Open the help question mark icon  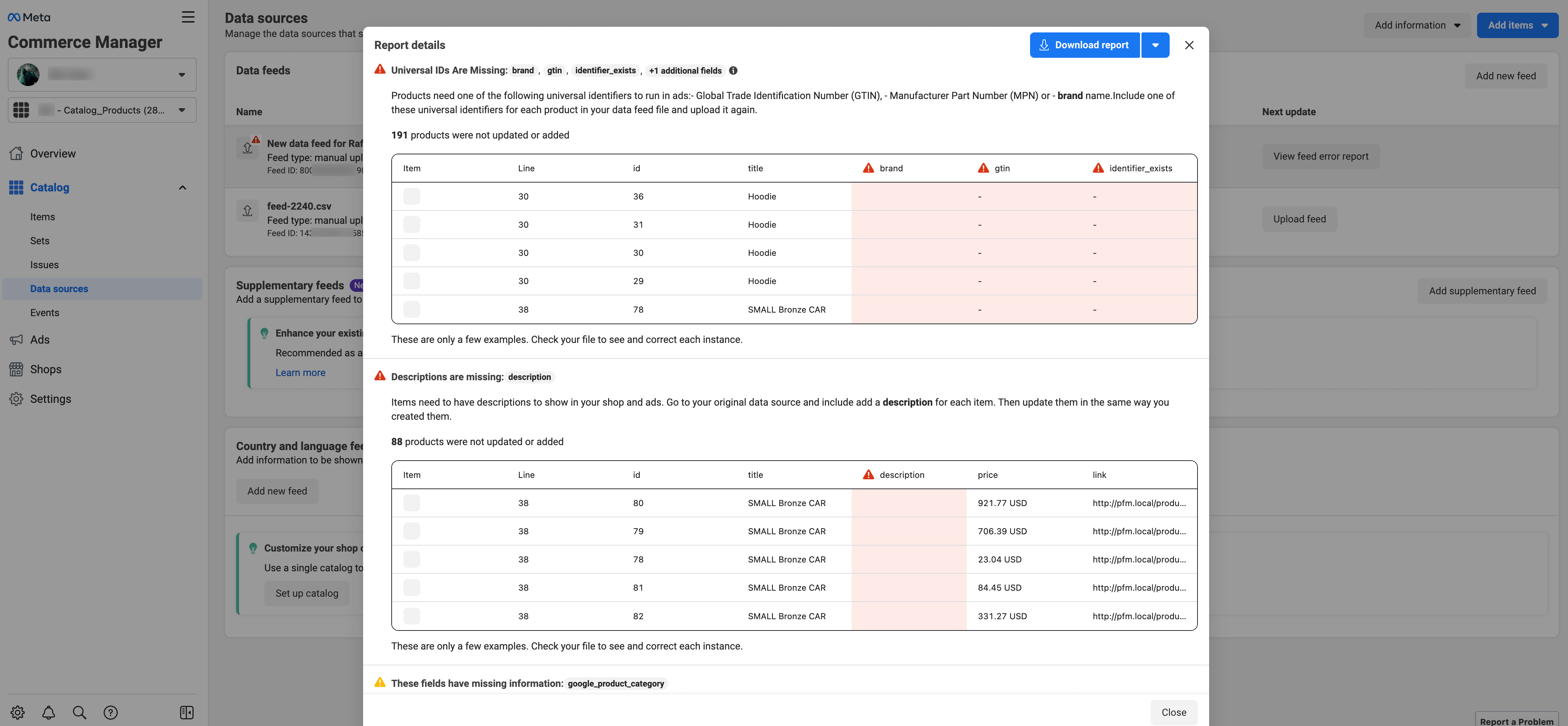coord(111,712)
